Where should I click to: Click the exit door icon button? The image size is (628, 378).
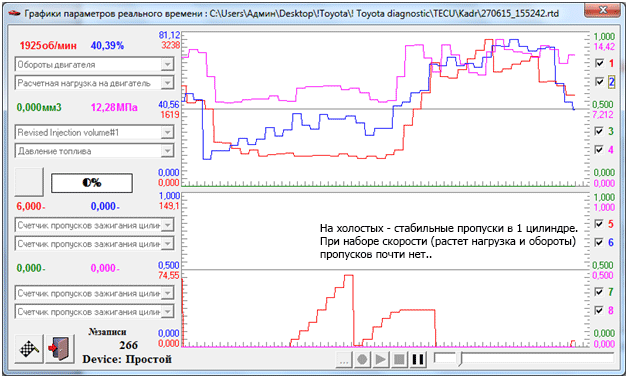60,349
